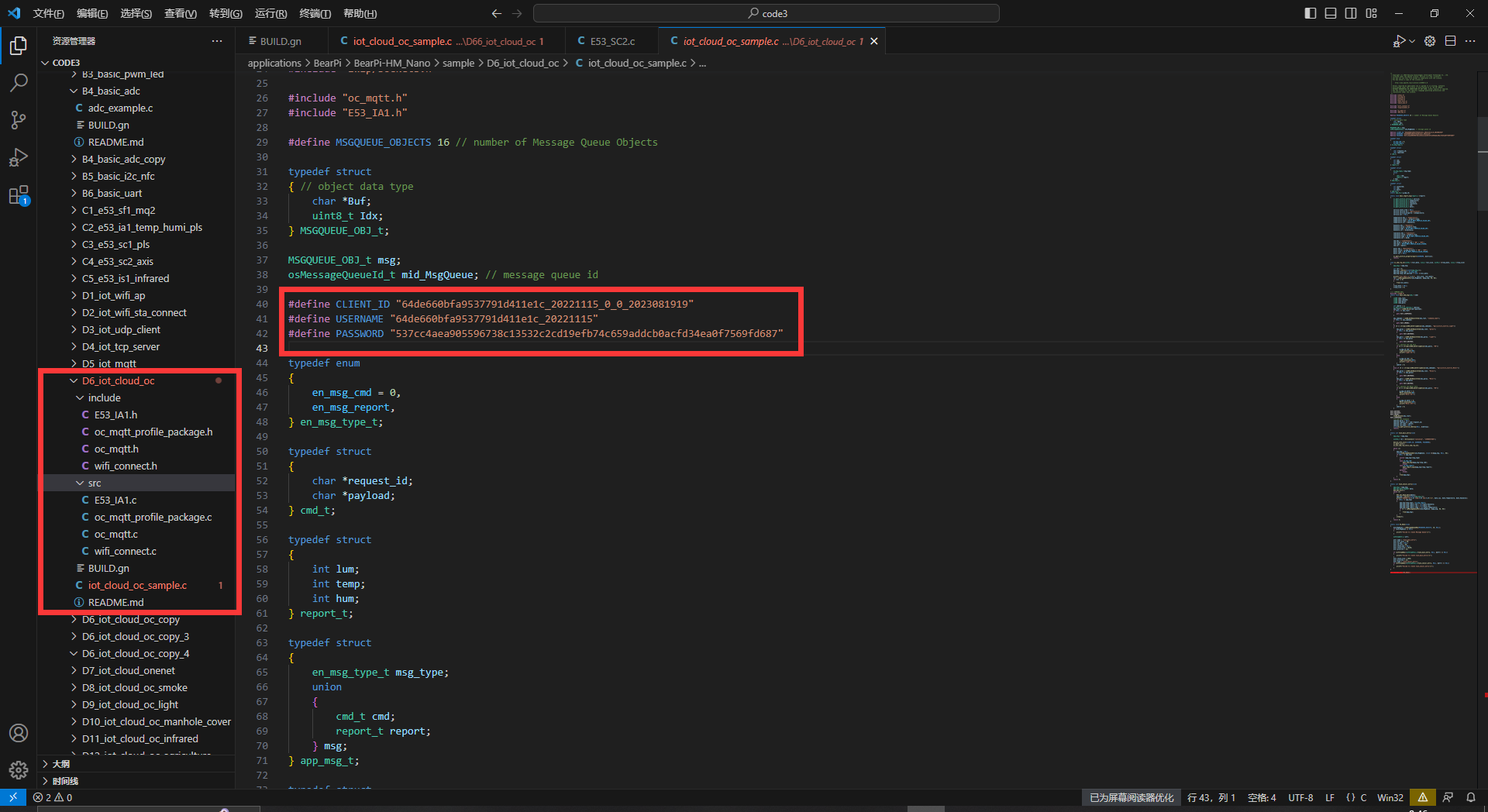Open the Extensions view
The height and width of the screenshot is (812, 1488).
[19, 194]
